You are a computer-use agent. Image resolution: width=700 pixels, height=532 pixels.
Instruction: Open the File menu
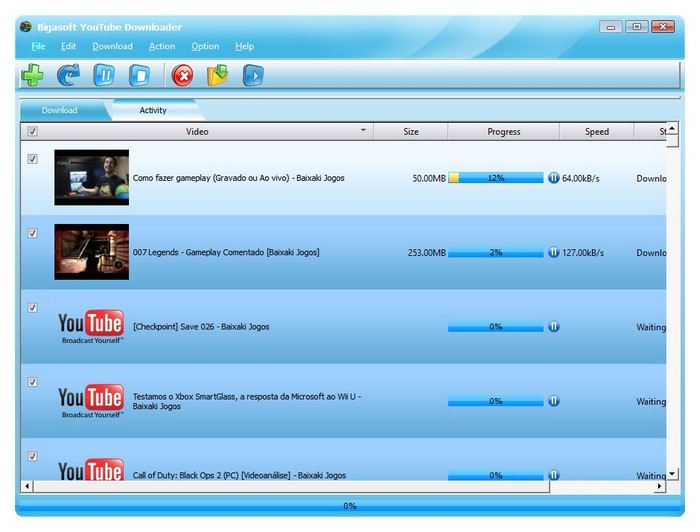38,46
